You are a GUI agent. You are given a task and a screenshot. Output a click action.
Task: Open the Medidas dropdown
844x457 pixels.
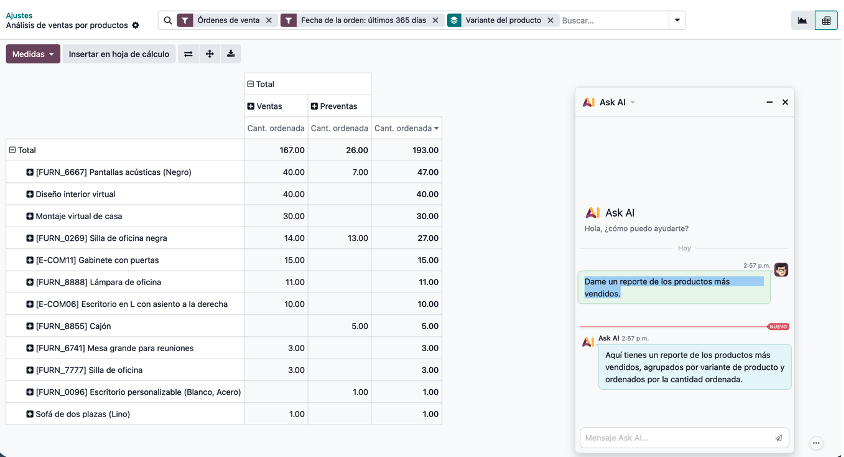point(33,54)
